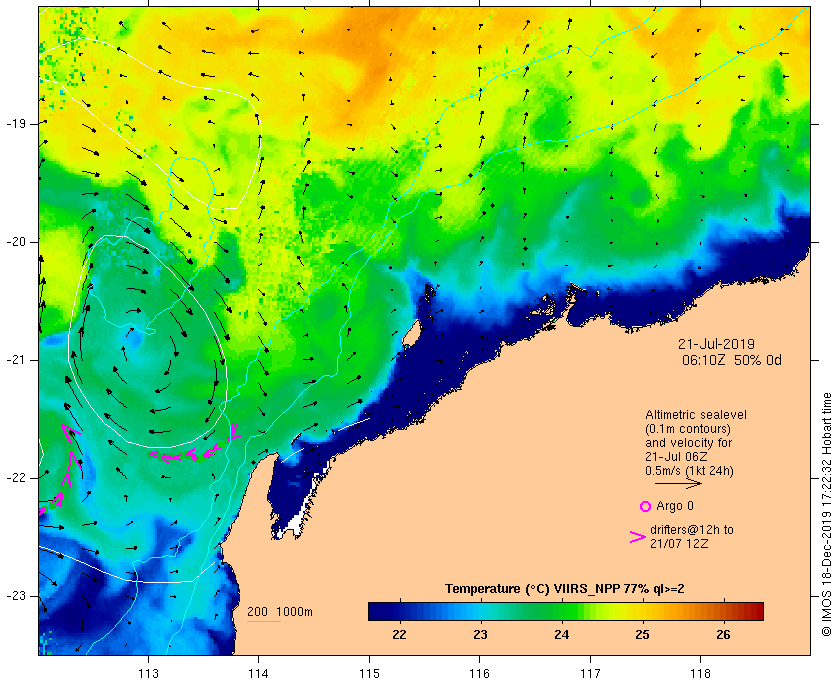Click the colorbar tick label 22

tap(399, 635)
